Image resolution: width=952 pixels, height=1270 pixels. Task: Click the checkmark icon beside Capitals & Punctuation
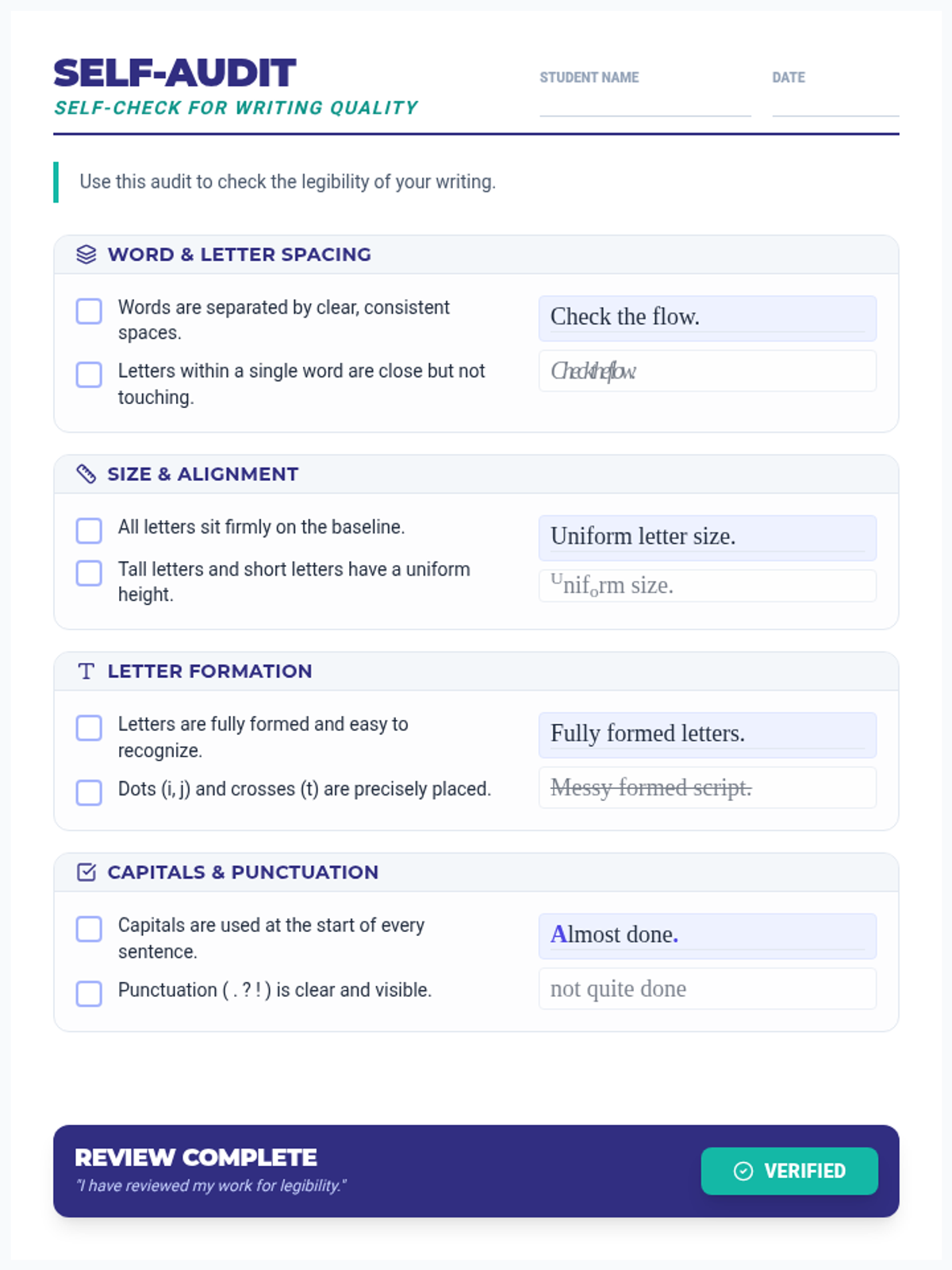click(86, 872)
